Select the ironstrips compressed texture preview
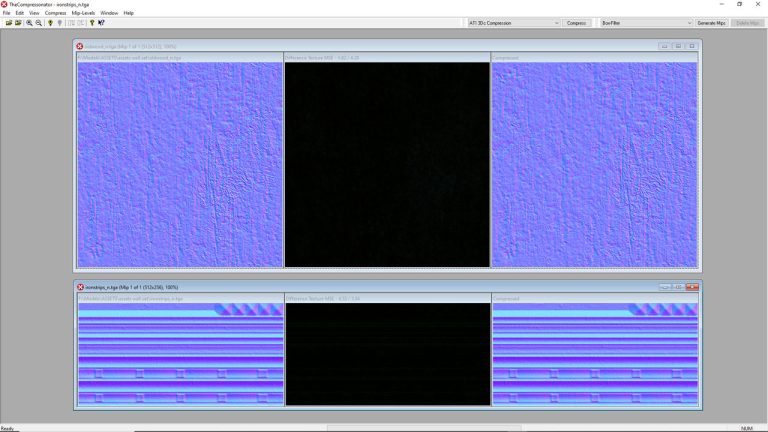Viewport: 768px width, 432px height. pyautogui.click(x=595, y=354)
